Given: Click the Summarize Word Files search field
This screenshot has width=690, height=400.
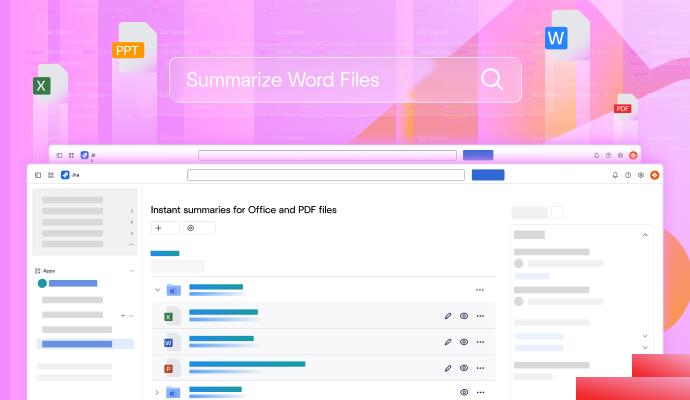Looking at the screenshot, I should [330, 80].
